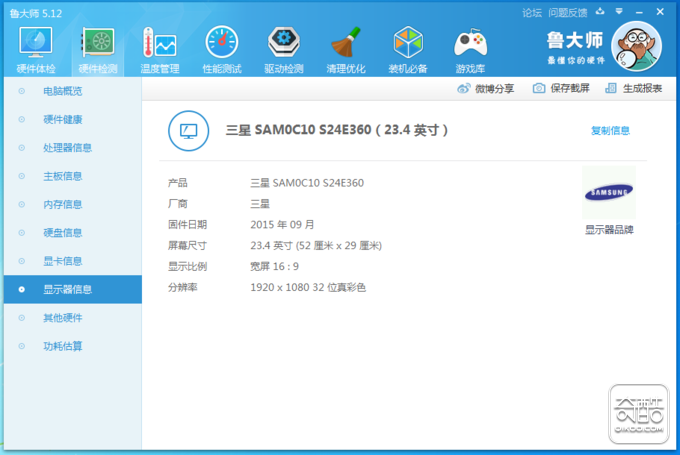Screen dimensions: 680x455
Task: Select 显示器信息 in the sidebar
Action: point(73,289)
